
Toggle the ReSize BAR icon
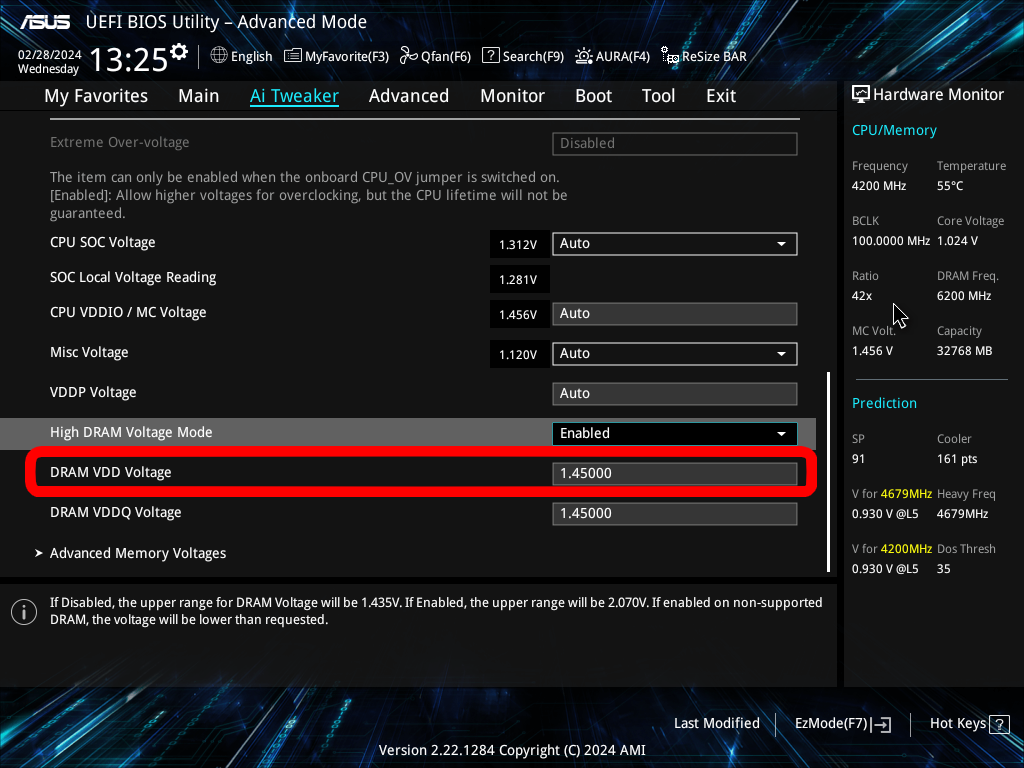pos(669,56)
